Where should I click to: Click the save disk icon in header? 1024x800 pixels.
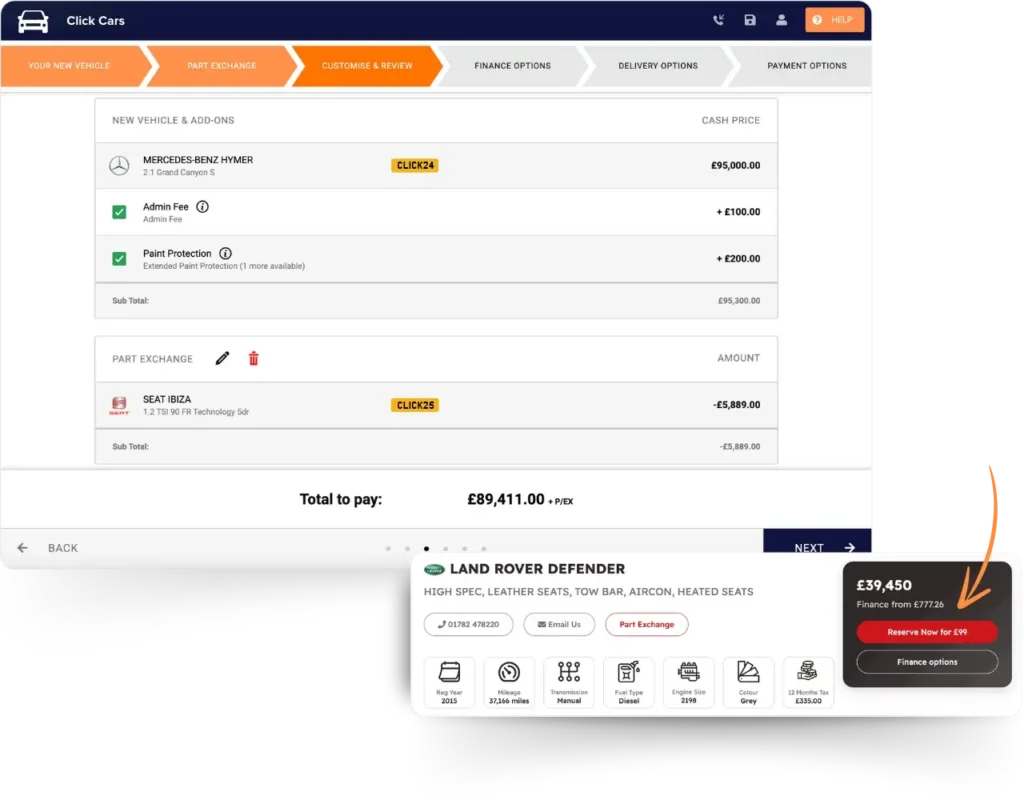point(750,20)
